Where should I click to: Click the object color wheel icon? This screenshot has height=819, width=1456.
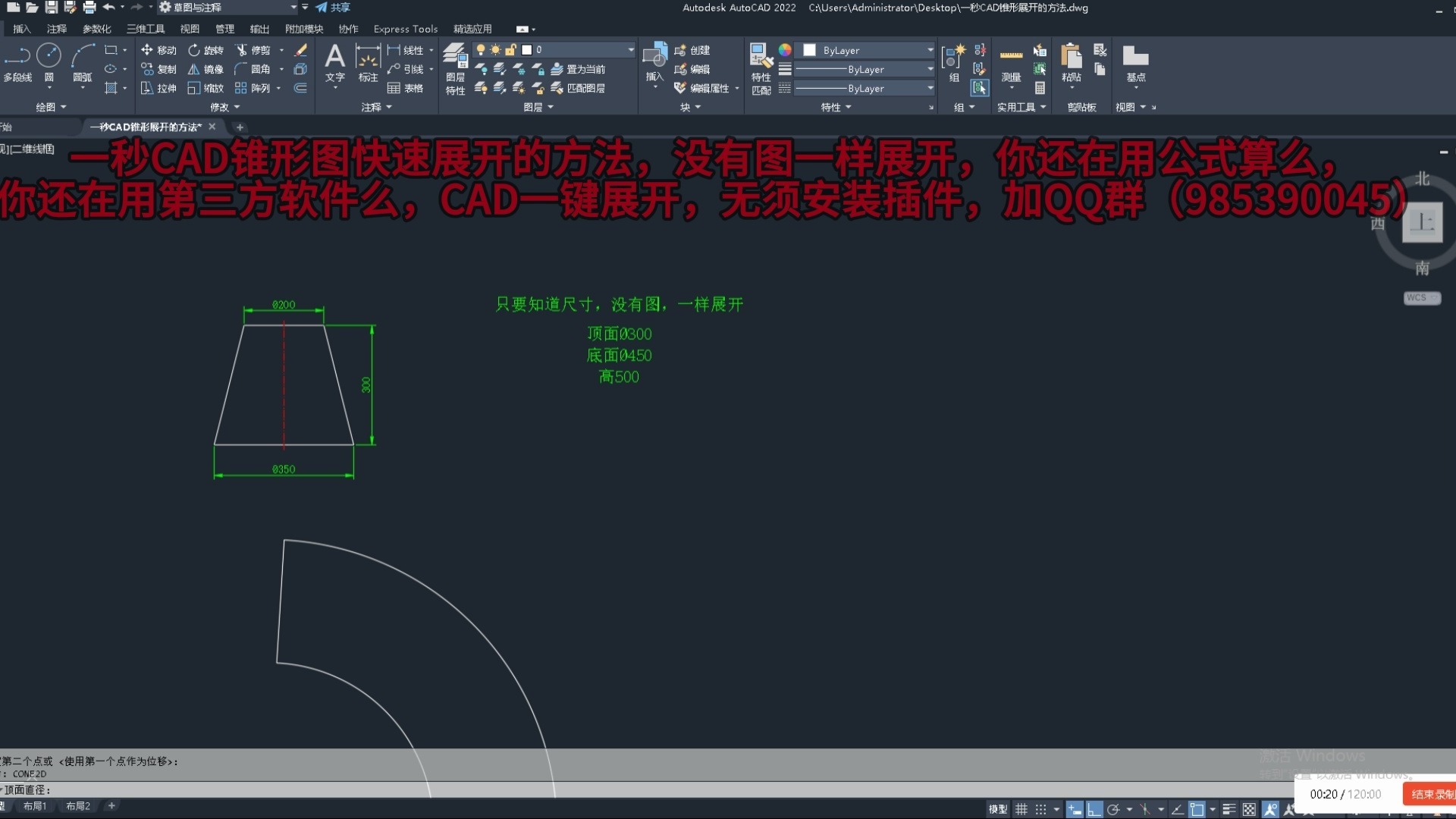coord(785,50)
